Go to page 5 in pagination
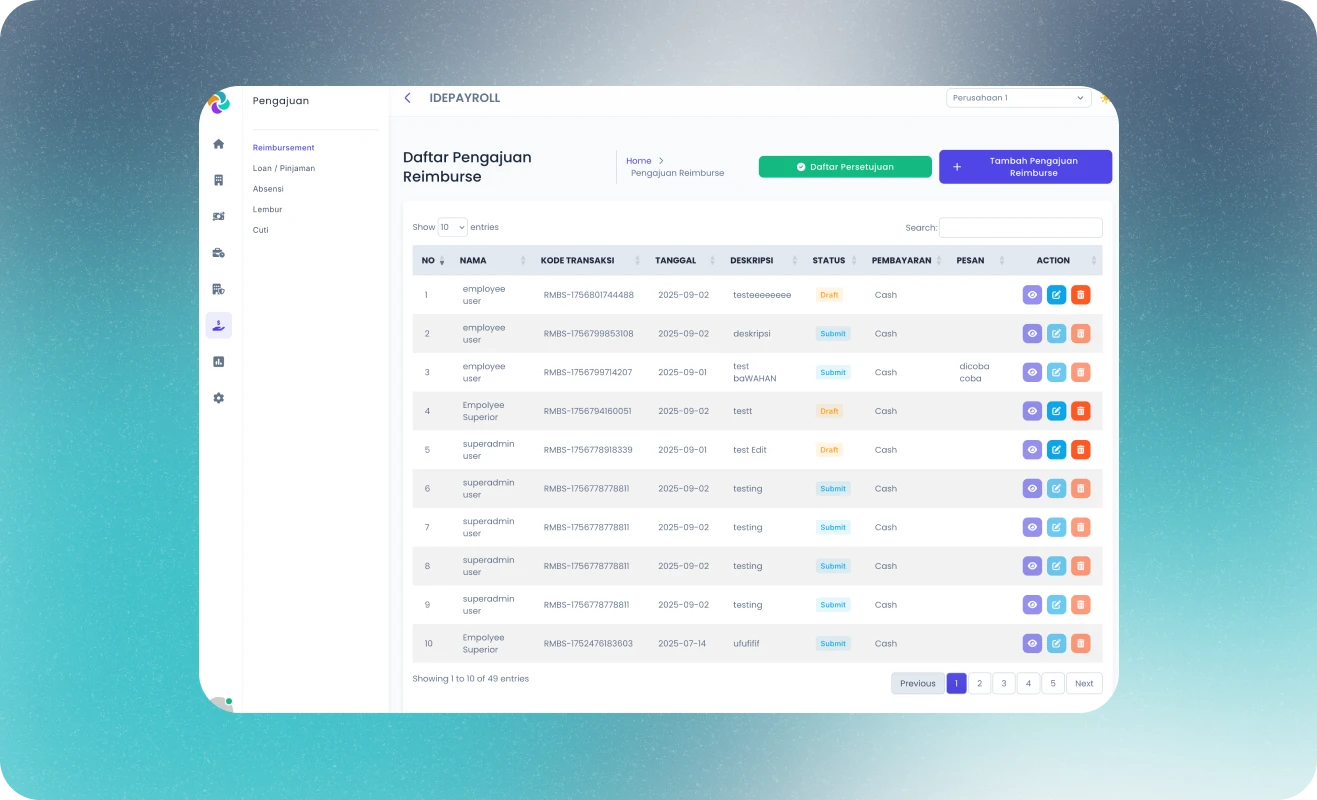The width and height of the screenshot is (1317, 800). point(1053,684)
